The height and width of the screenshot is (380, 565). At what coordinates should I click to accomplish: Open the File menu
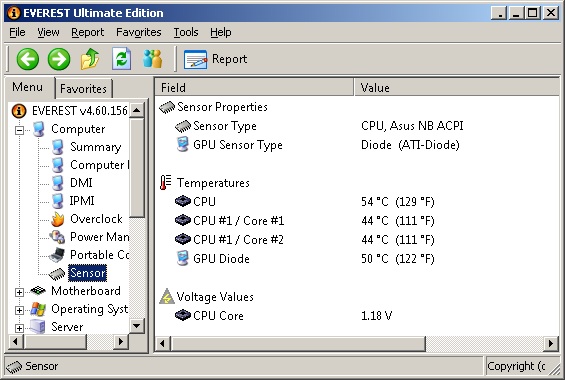tap(17, 32)
